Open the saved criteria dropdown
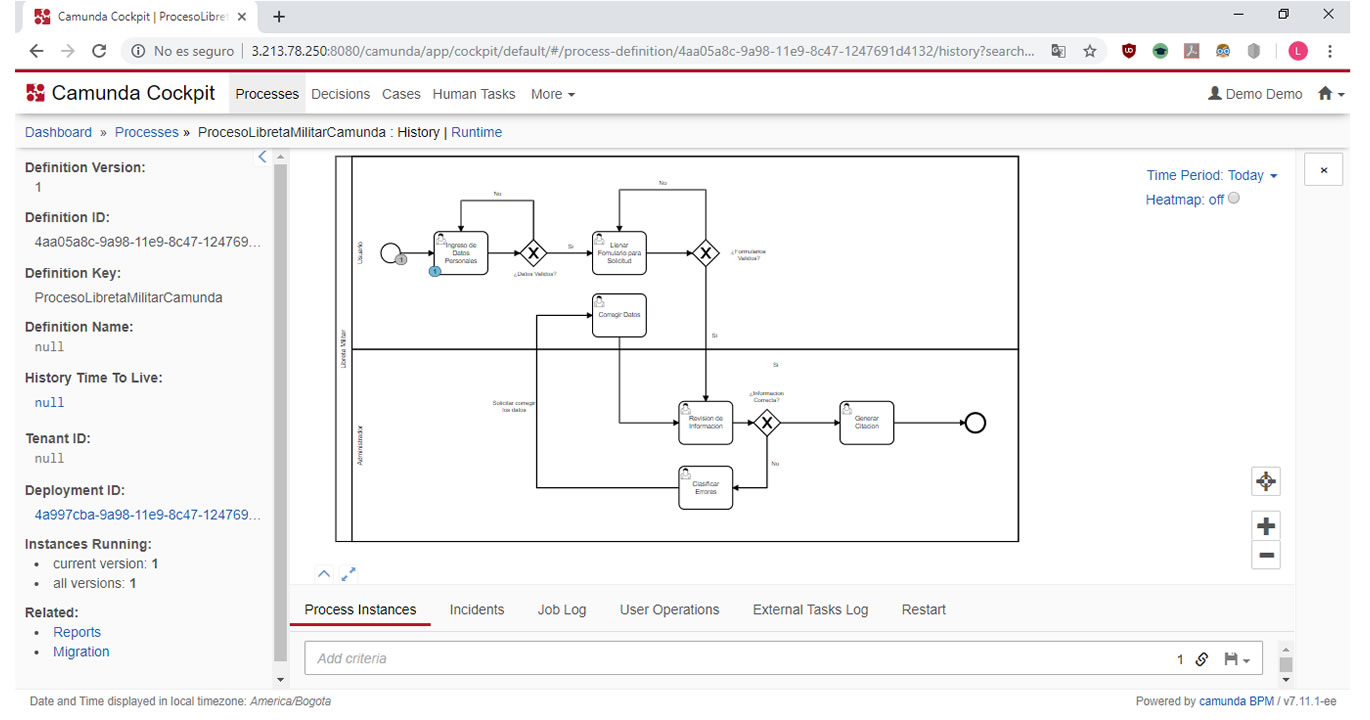Viewport: 1370px width, 720px height. pos(1237,659)
